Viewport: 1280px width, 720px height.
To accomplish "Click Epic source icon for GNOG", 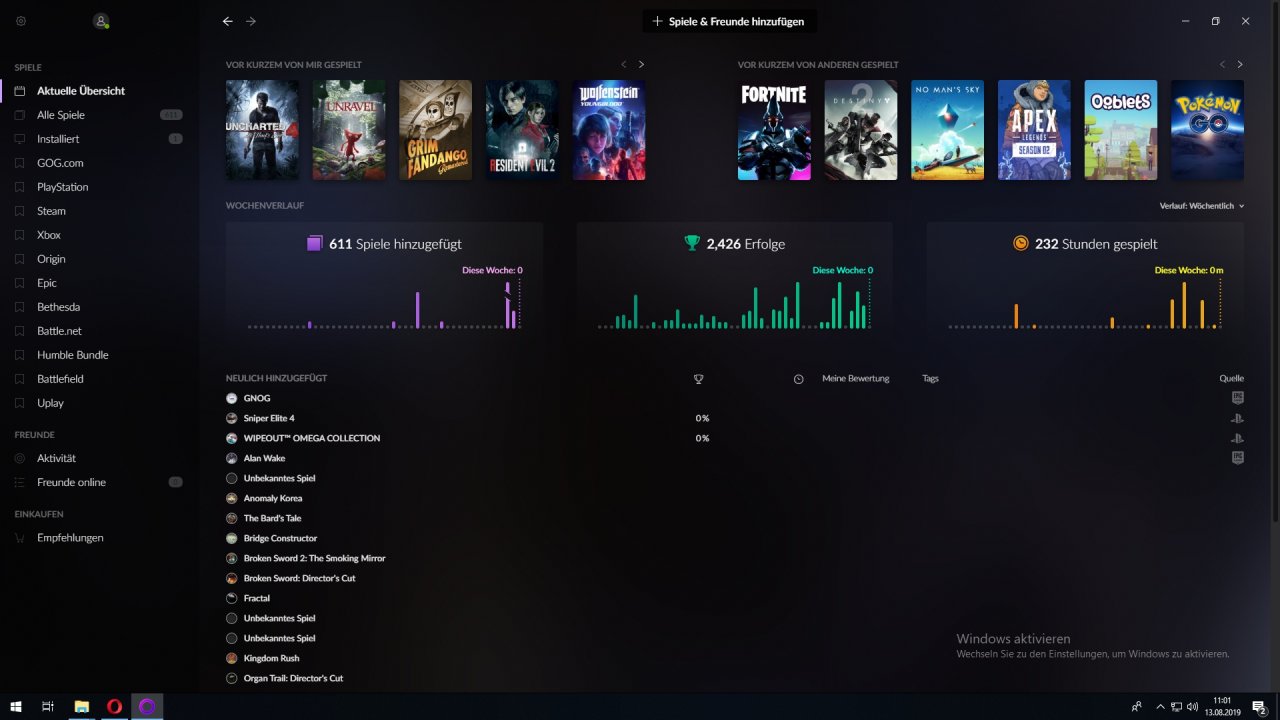I will click(1237, 398).
